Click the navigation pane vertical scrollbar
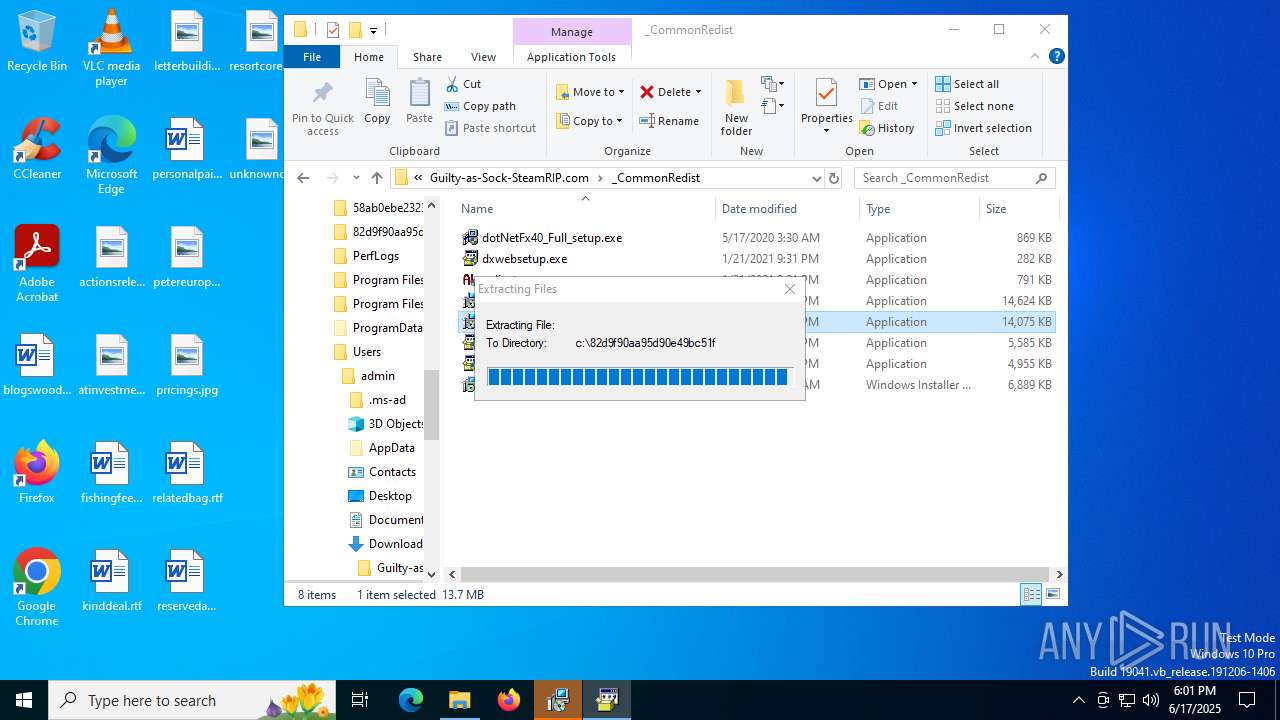This screenshot has width=1280, height=720. (x=431, y=405)
